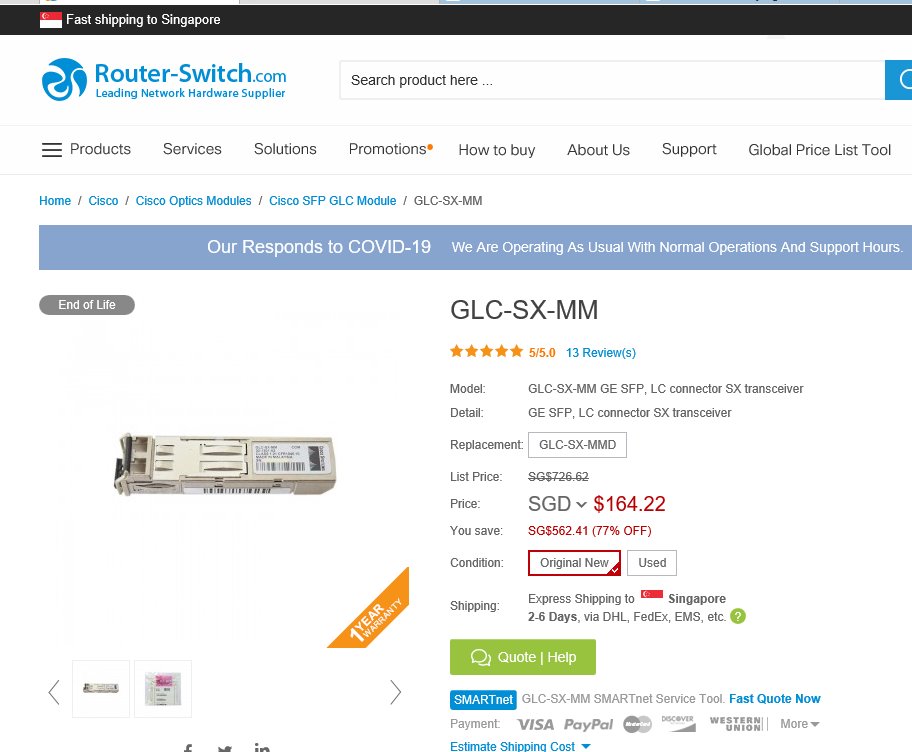This screenshot has width=912, height=752.
Task: Click the green Quote | Help button
Action: [522, 657]
